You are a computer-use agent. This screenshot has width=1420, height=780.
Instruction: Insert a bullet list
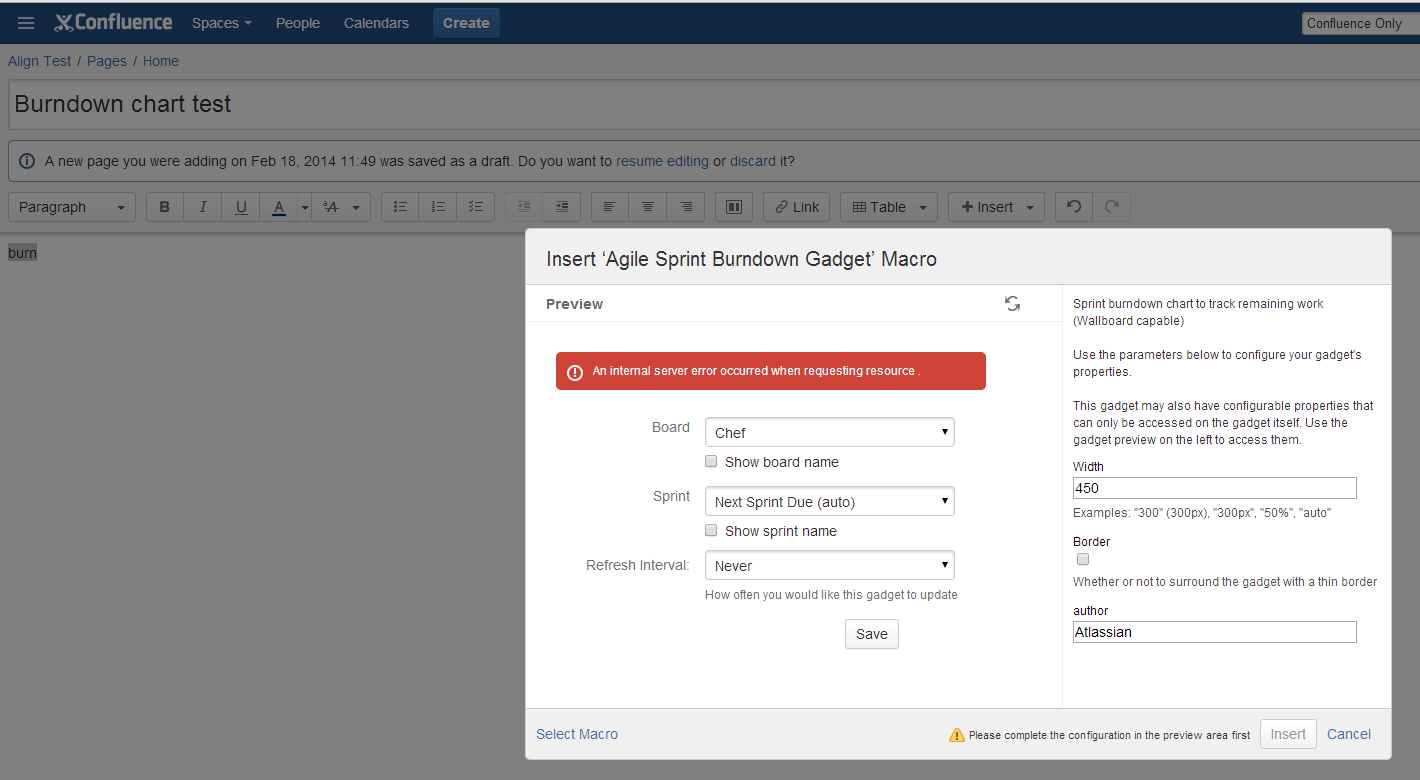[x=400, y=207]
